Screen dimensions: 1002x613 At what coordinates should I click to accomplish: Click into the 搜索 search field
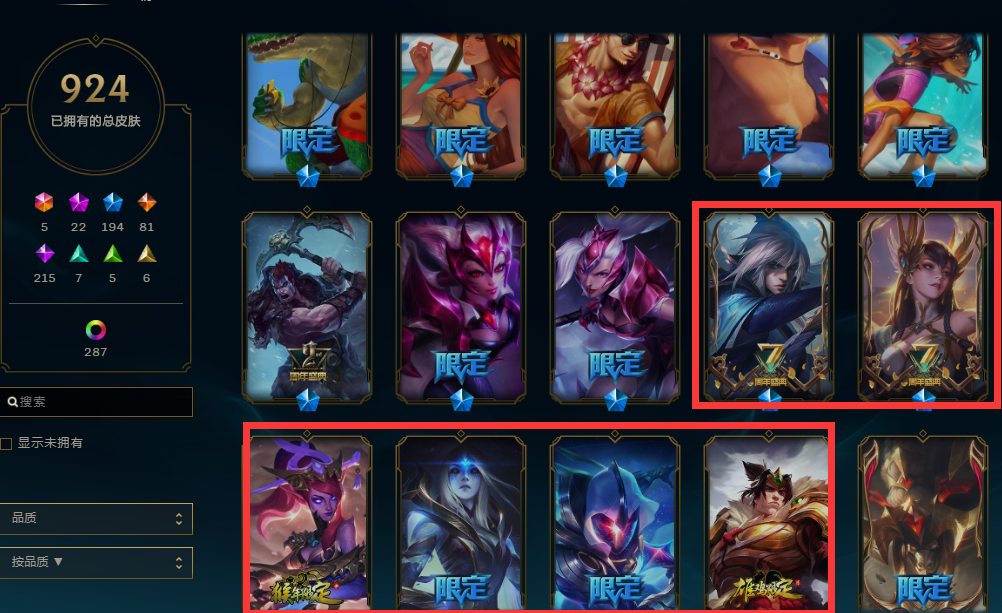[x=96, y=402]
